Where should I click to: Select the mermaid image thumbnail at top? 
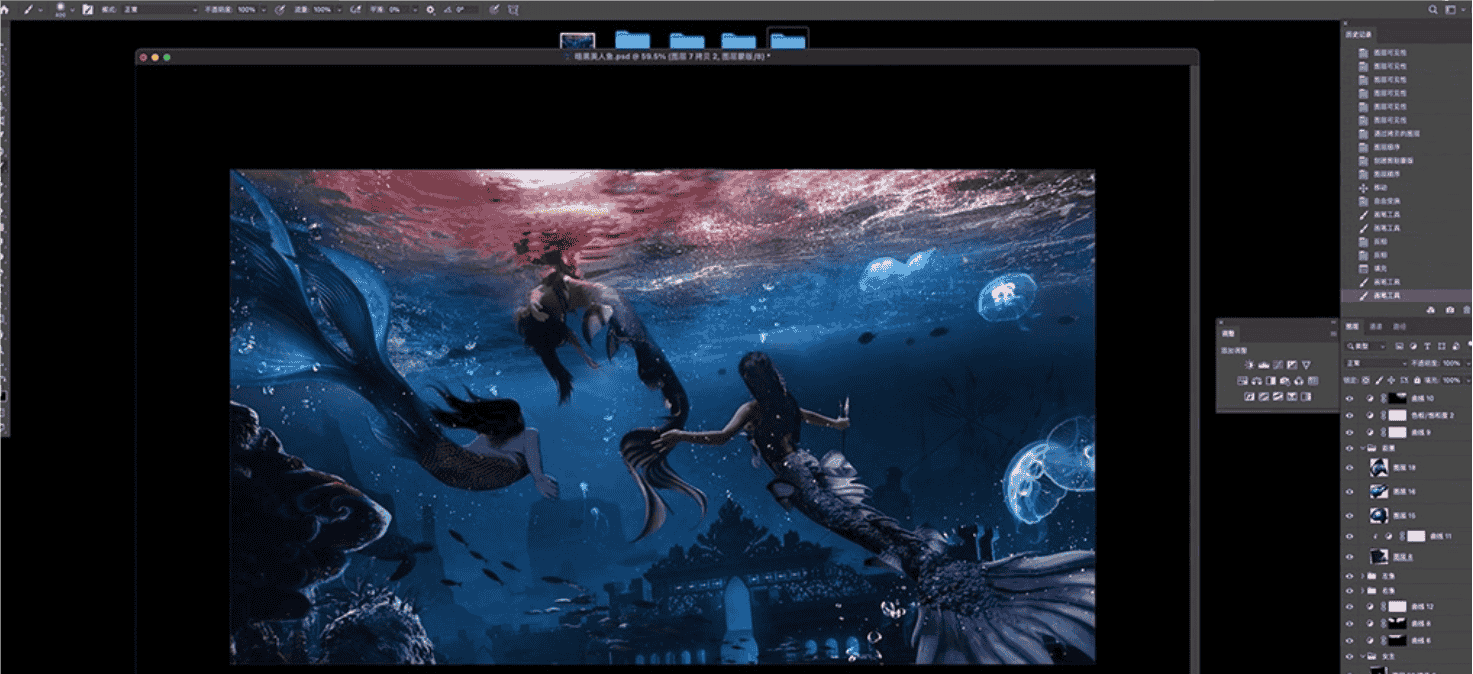pyautogui.click(x=577, y=41)
